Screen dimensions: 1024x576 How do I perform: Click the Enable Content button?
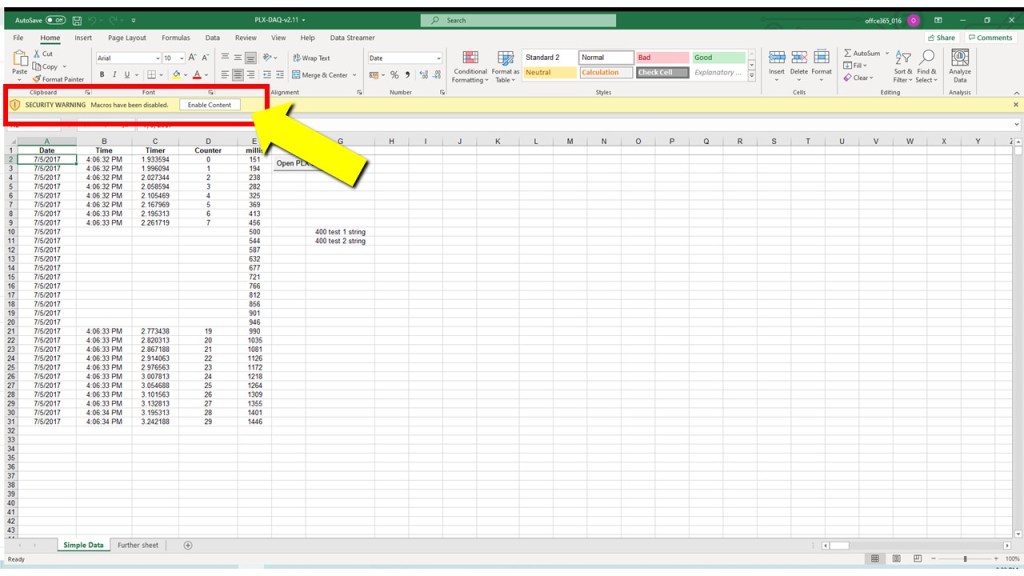210,105
